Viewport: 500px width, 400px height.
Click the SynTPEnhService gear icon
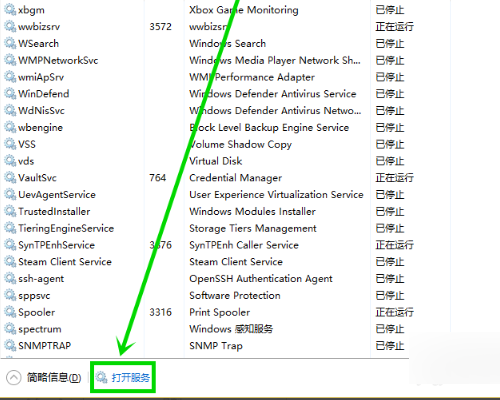coord(10,245)
